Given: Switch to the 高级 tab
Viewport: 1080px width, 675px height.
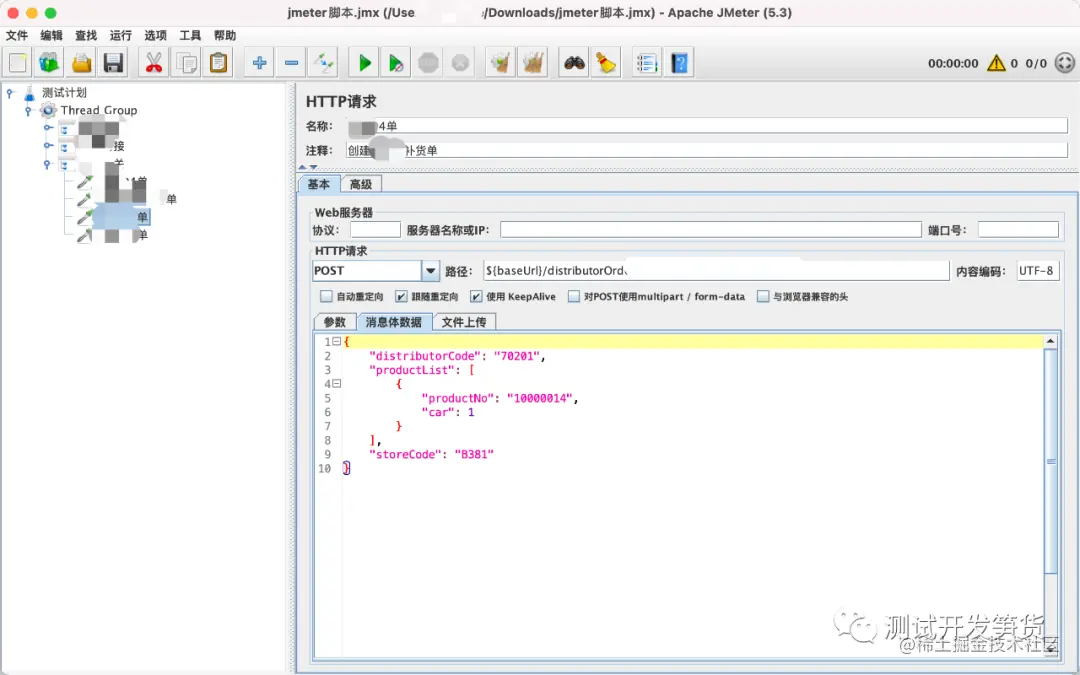Looking at the screenshot, I should coord(361,184).
